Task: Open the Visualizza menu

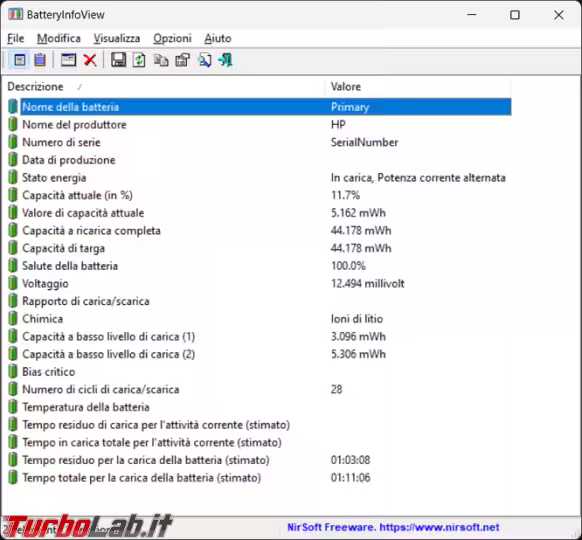Action: (117, 38)
